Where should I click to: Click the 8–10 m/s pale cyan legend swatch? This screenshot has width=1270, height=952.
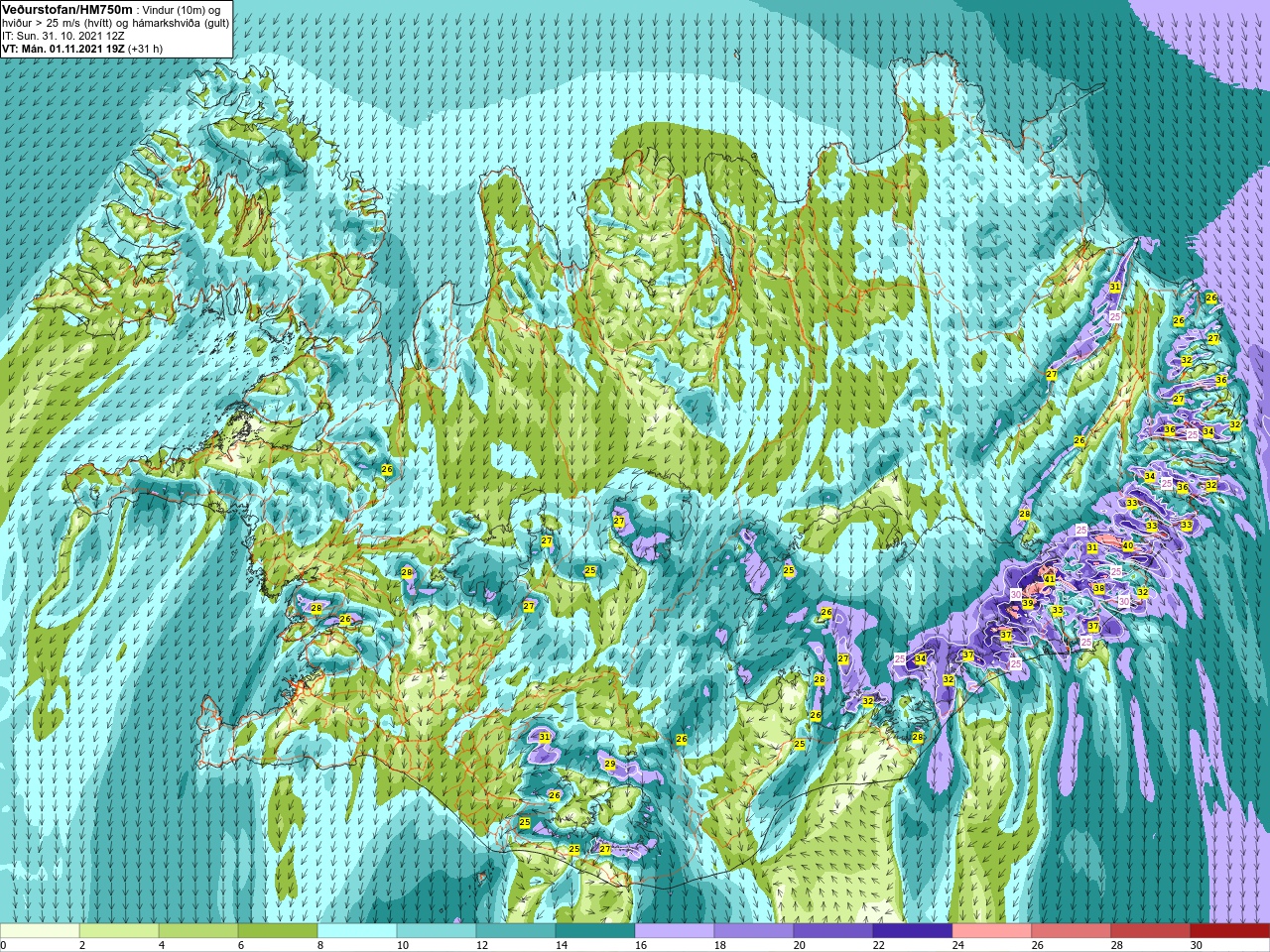[357, 931]
